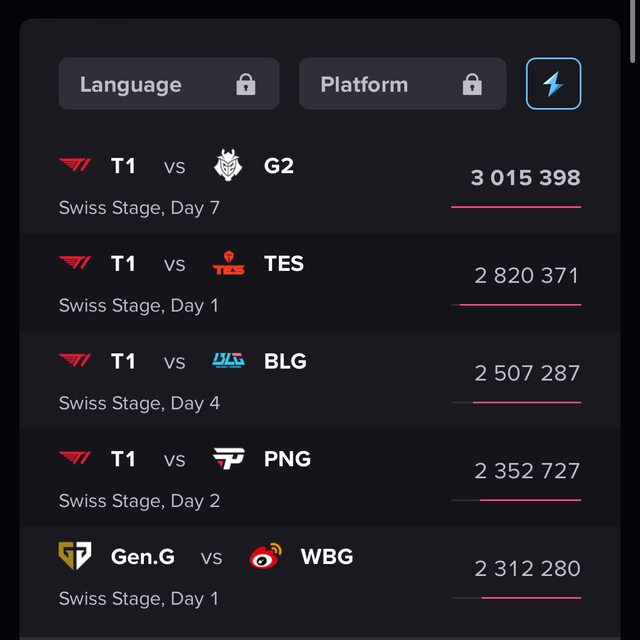
Task: Open the T1 vs G2 match row
Action: pyautogui.click(x=320, y=185)
